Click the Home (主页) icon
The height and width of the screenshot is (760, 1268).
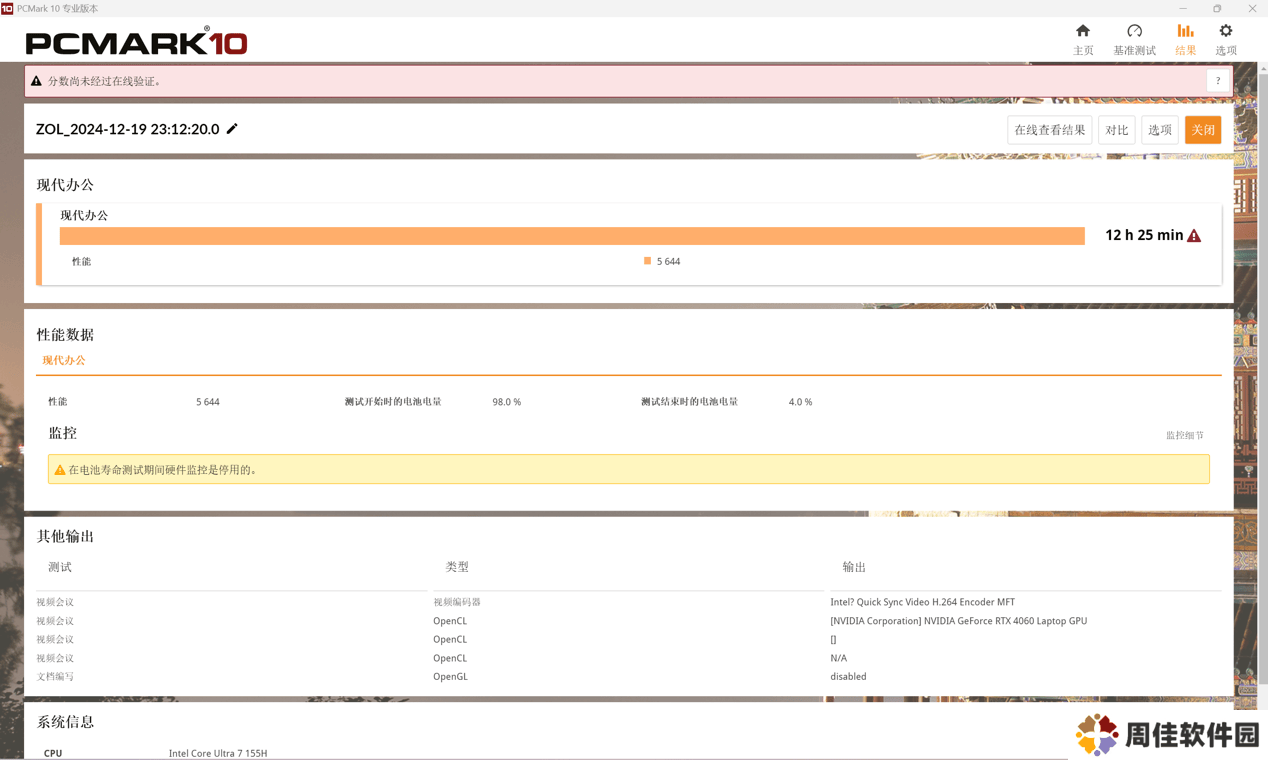[1083, 31]
